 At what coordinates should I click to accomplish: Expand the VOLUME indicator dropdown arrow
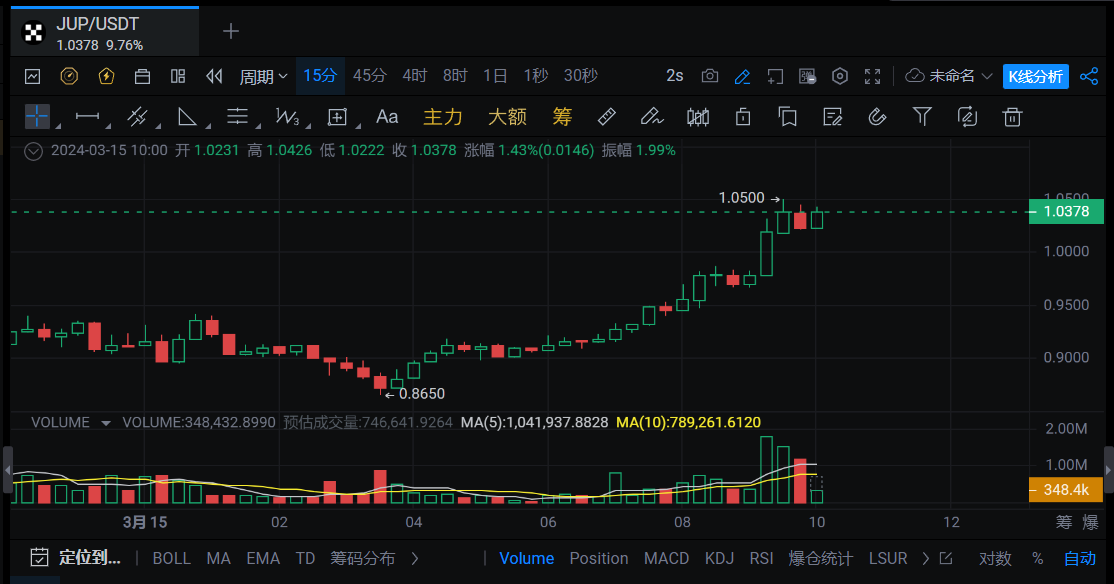coord(105,423)
